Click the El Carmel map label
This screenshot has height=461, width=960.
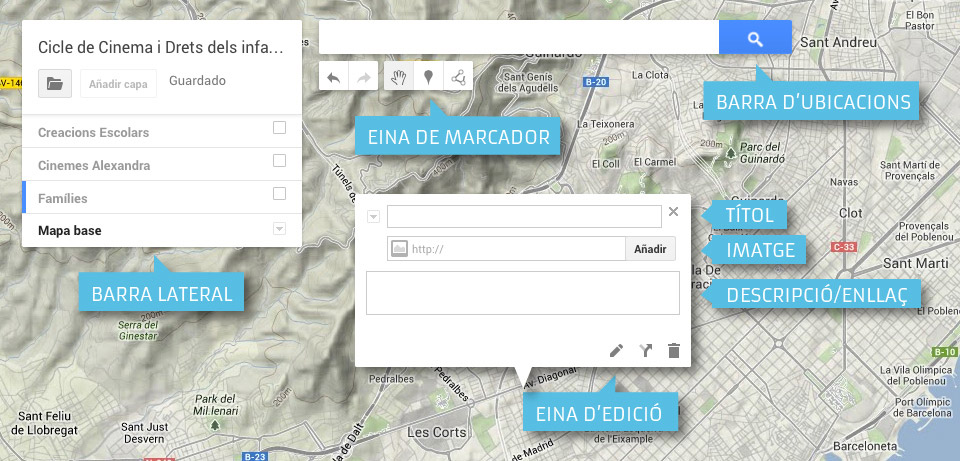pos(655,162)
